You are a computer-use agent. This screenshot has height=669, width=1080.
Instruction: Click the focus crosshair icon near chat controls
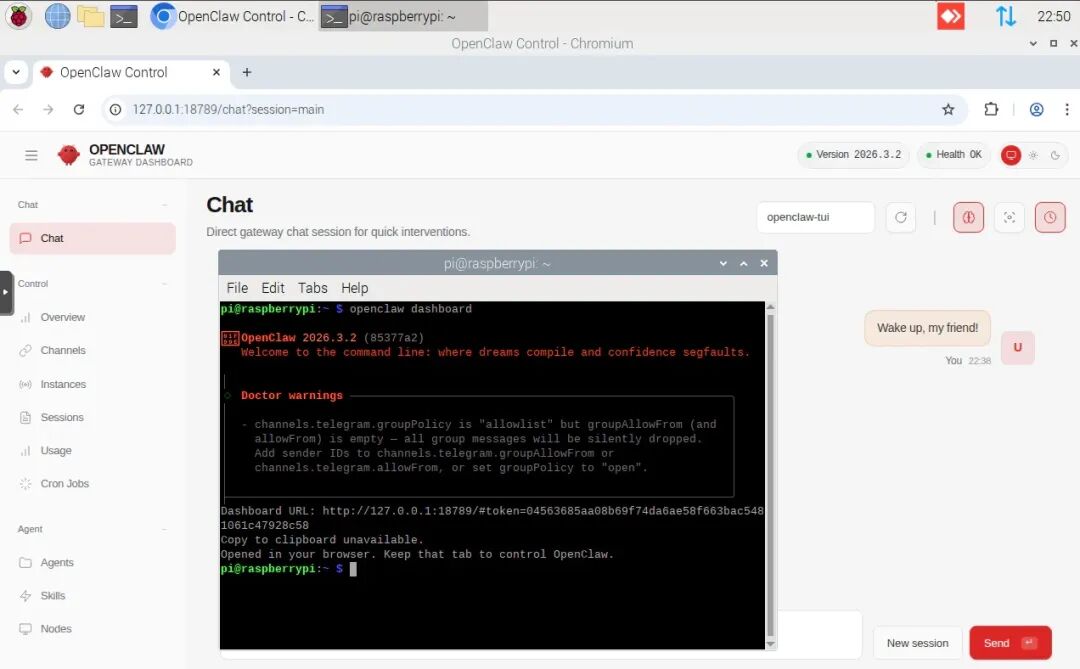(1009, 217)
